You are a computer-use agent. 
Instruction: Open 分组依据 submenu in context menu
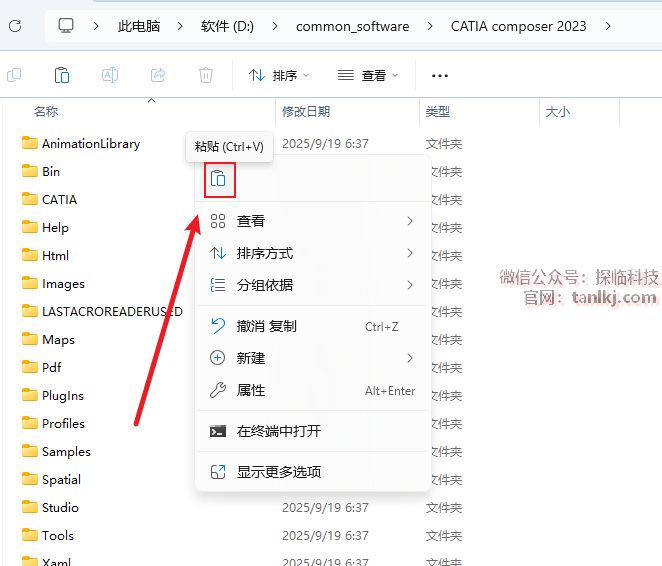pos(313,285)
